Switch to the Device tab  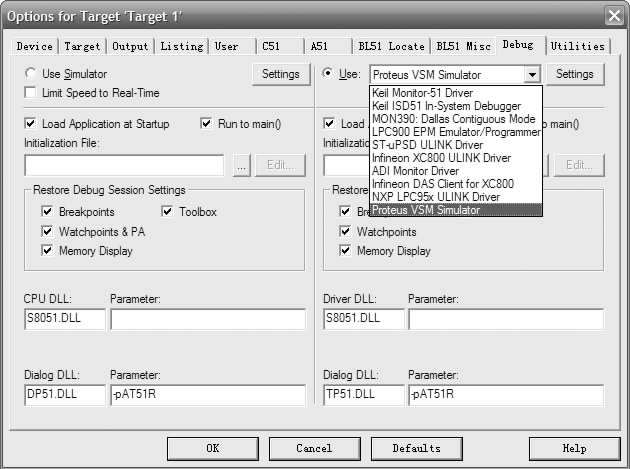point(35,46)
